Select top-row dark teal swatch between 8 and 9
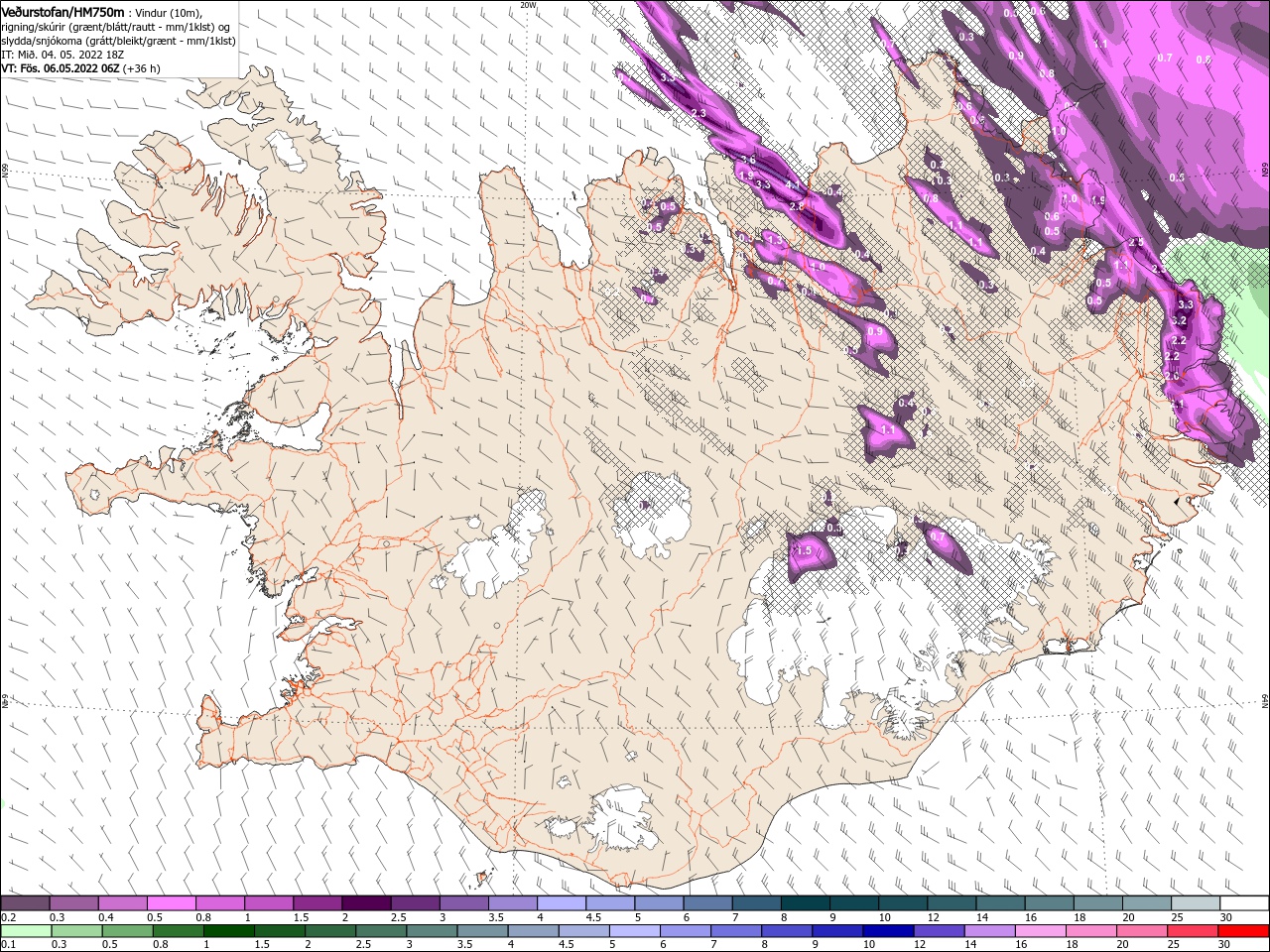Viewport: 1270px width, 952px height. point(806,903)
